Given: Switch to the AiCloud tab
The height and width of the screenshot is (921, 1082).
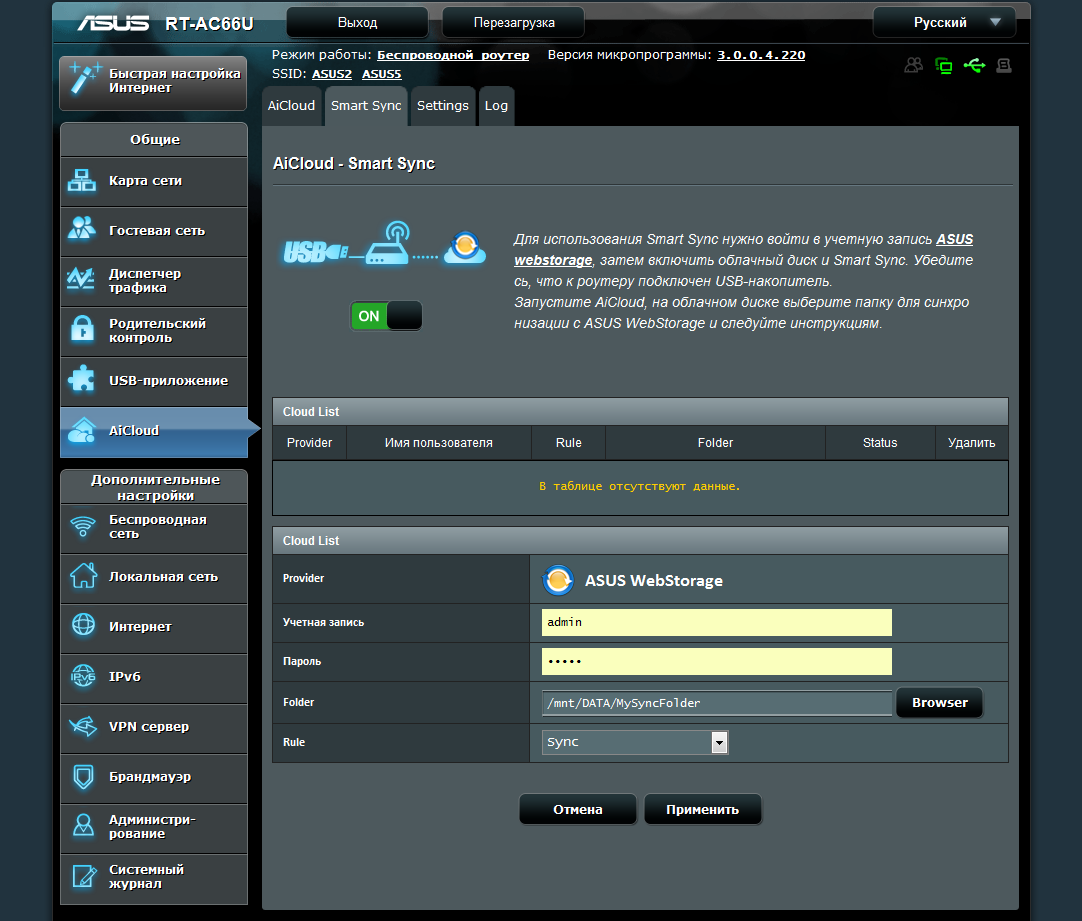Looking at the screenshot, I should point(291,106).
